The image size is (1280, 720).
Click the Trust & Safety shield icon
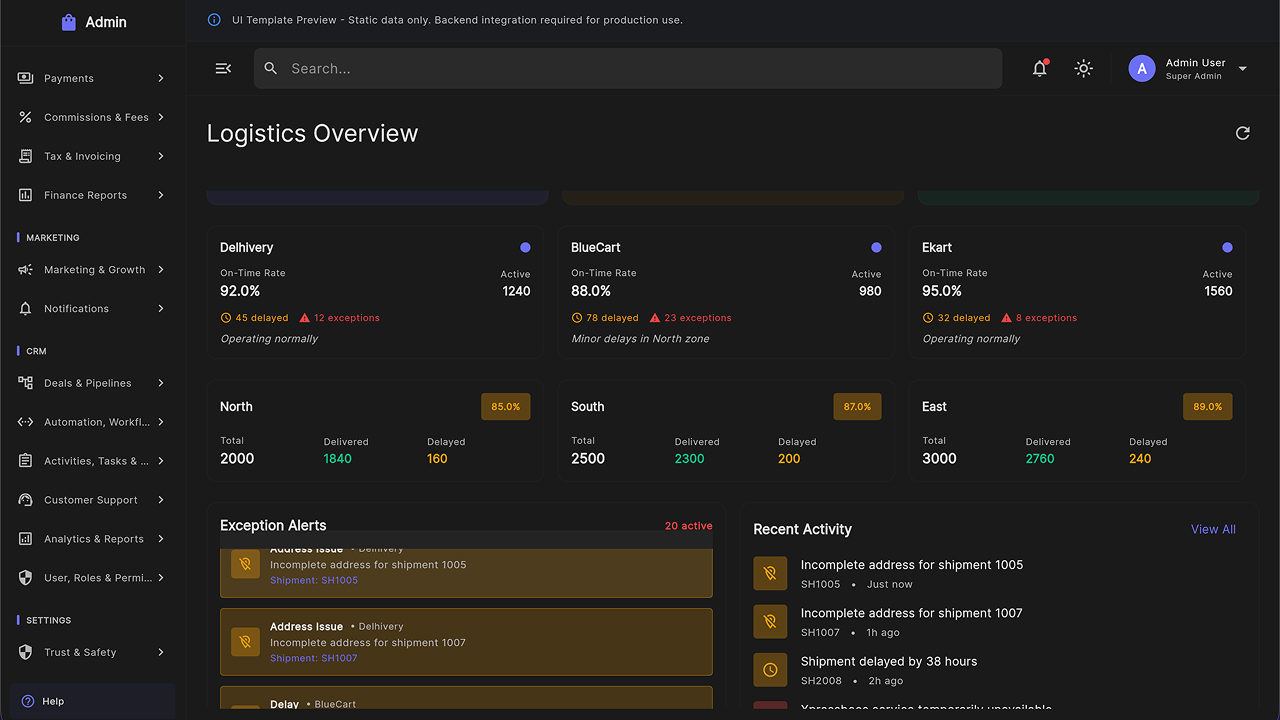coord(25,652)
